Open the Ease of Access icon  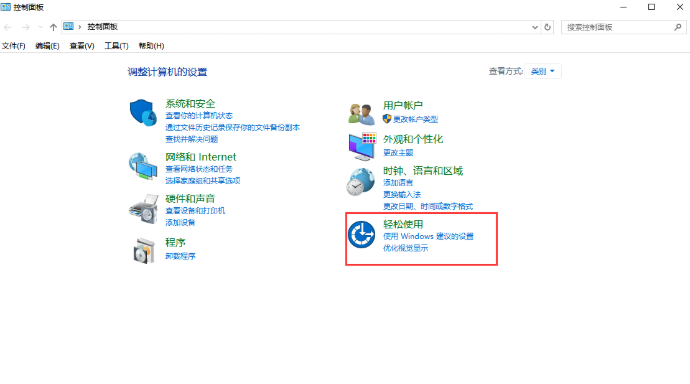361,234
